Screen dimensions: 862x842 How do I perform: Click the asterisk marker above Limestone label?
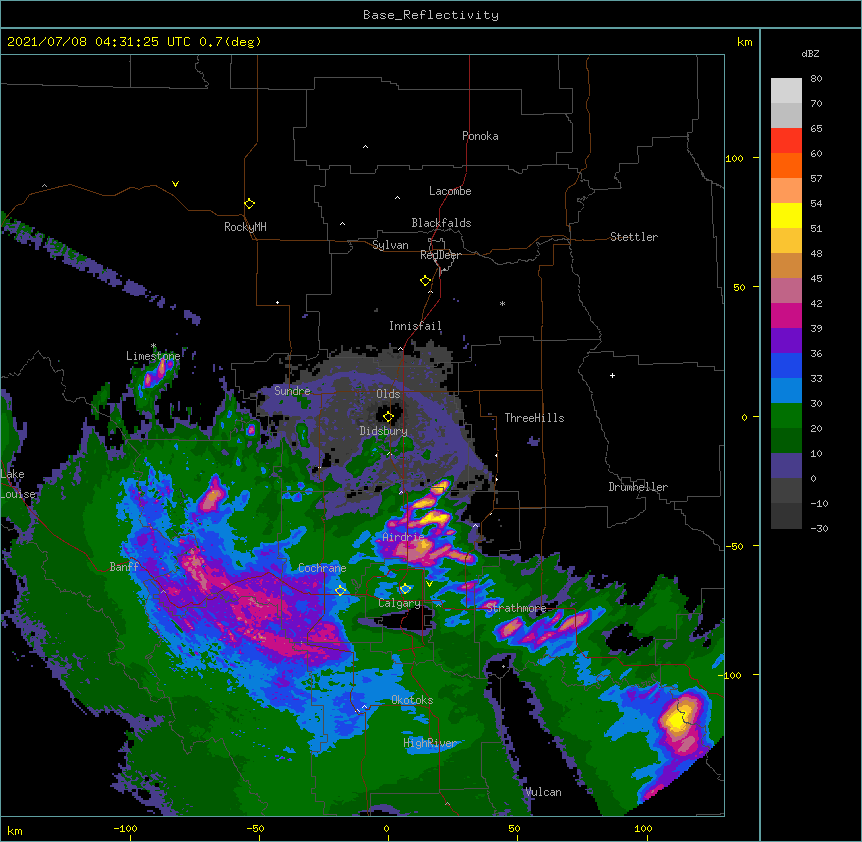click(153, 346)
